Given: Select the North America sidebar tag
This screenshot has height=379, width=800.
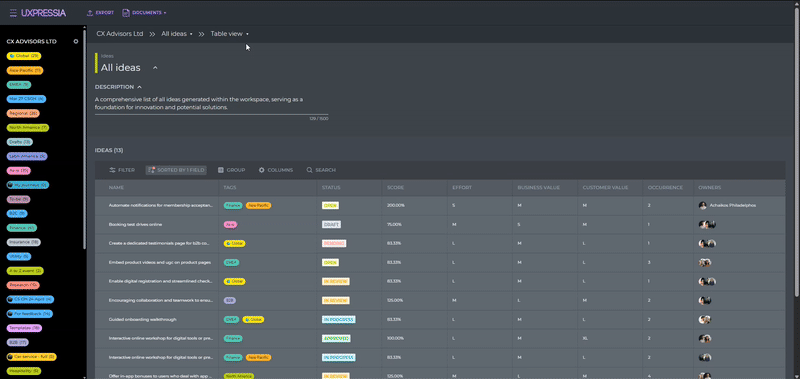Looking at the screenshot, I should [28, 128].
